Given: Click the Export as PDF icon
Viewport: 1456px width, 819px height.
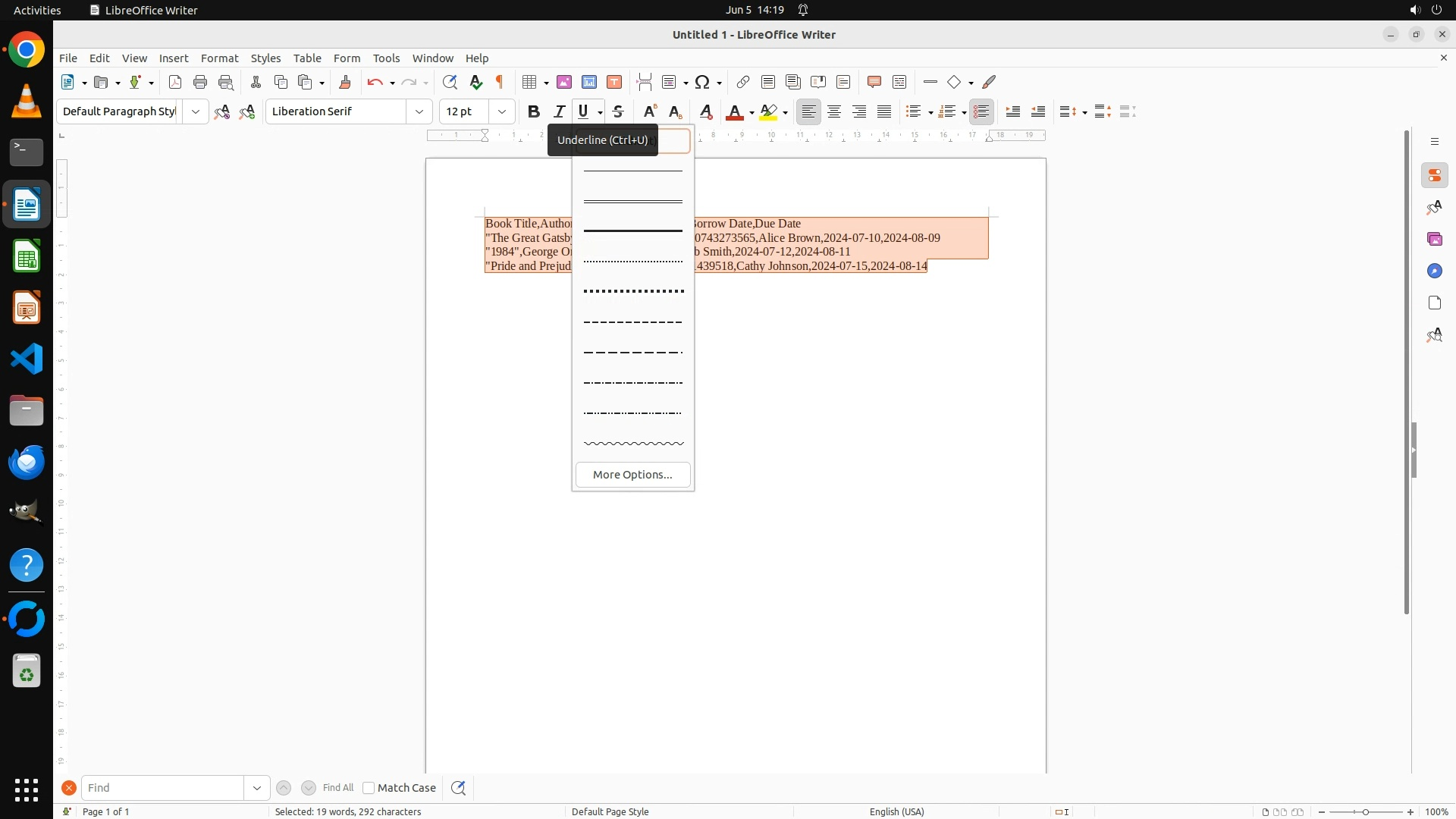Looking at the screenshot, I should [x=175, y=82].
